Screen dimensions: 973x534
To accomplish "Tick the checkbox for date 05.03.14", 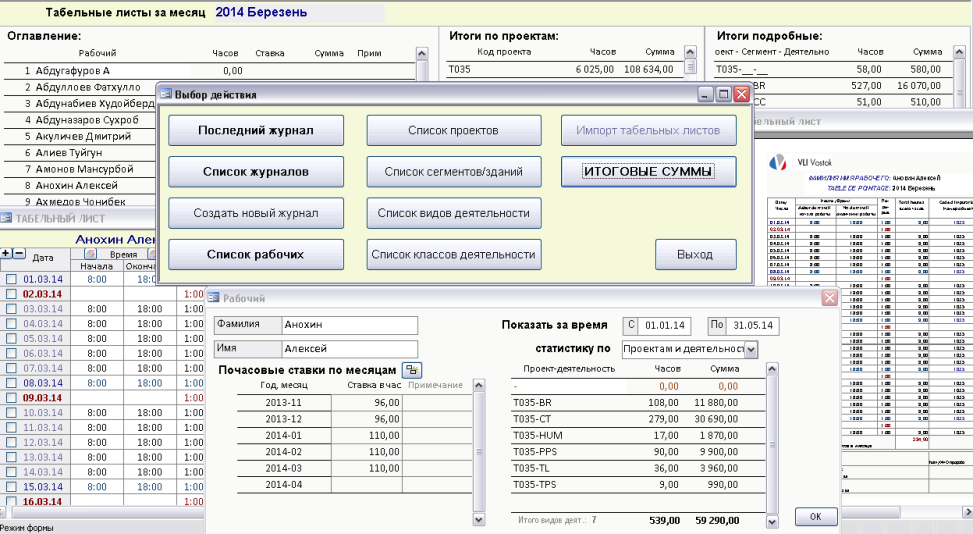I will click(x=12, y=339).
